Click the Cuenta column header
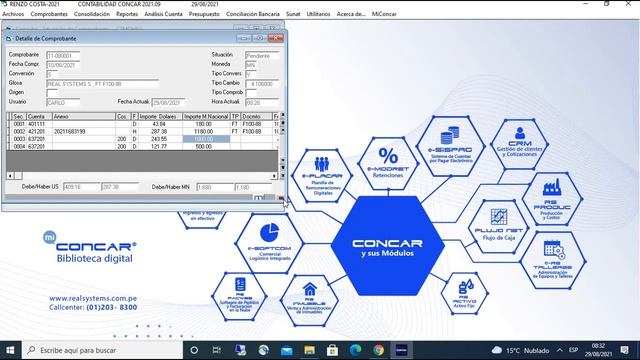This screenshot has height=360, width=640. coord(39,117)
